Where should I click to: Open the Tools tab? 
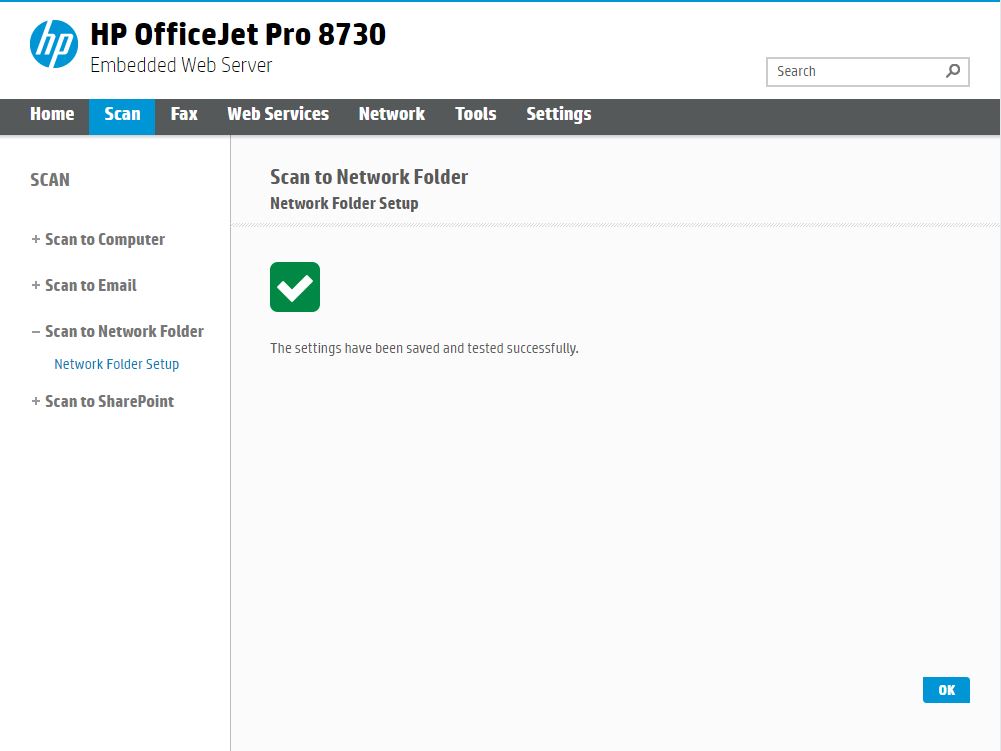pos(476,114)
